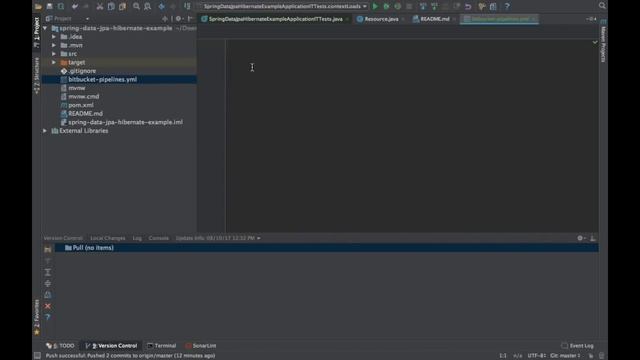Click Expand All icon in Update Info toolbar
Screen dimensions: 640x360
[x=48, y=272]
